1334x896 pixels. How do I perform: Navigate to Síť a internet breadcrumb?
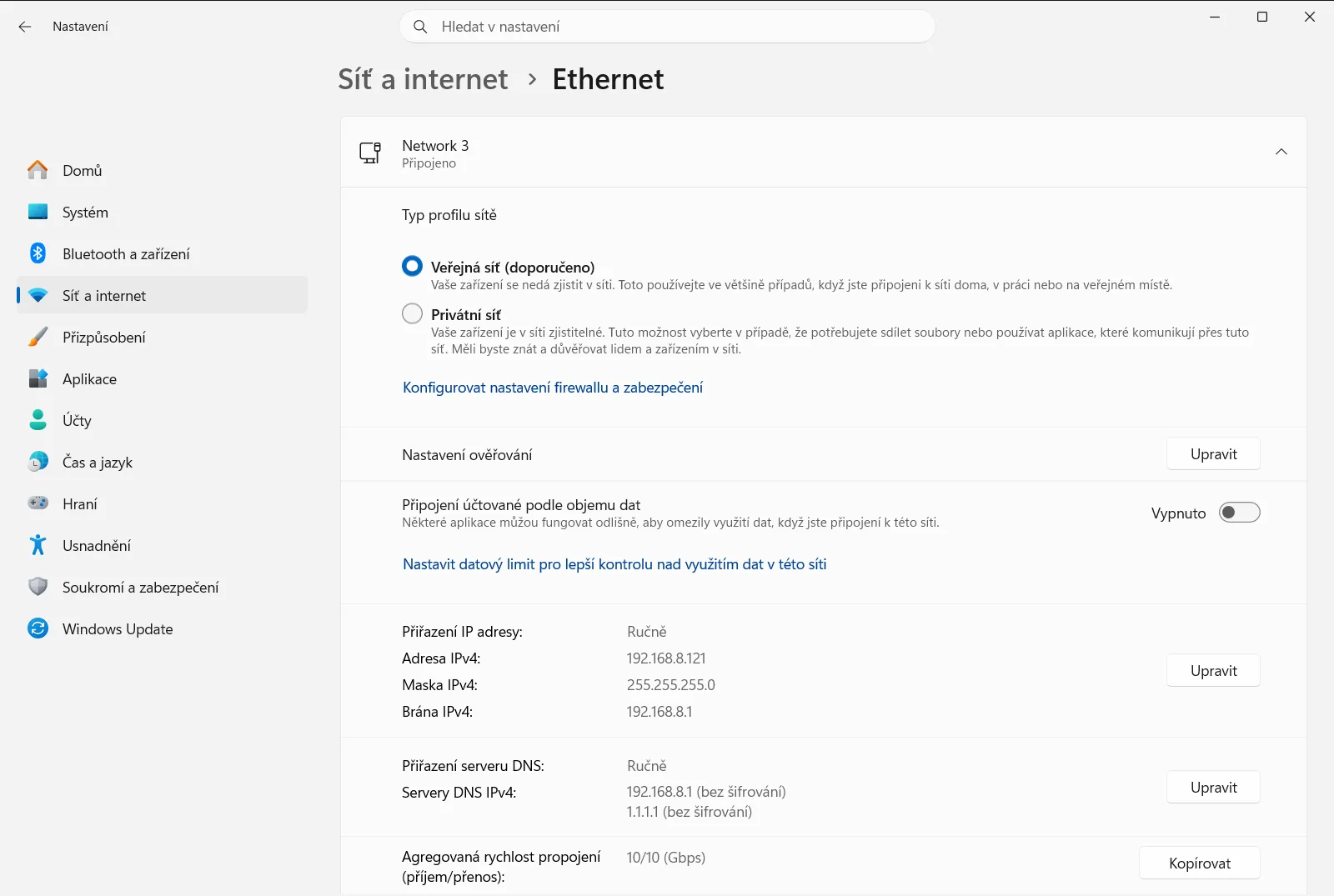423,79
